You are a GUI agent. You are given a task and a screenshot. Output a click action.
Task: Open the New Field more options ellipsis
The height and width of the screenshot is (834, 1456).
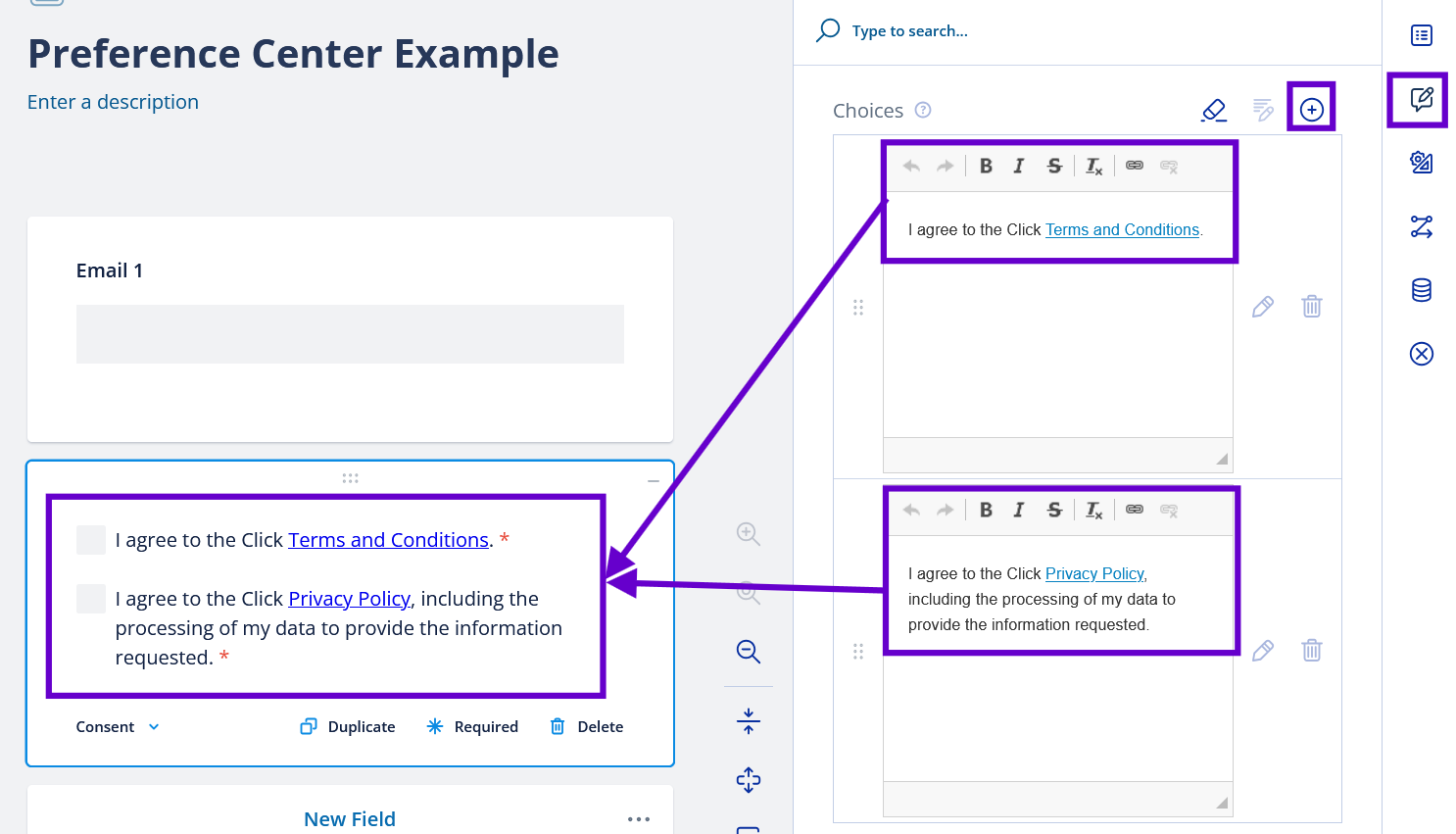click(639, 819)
